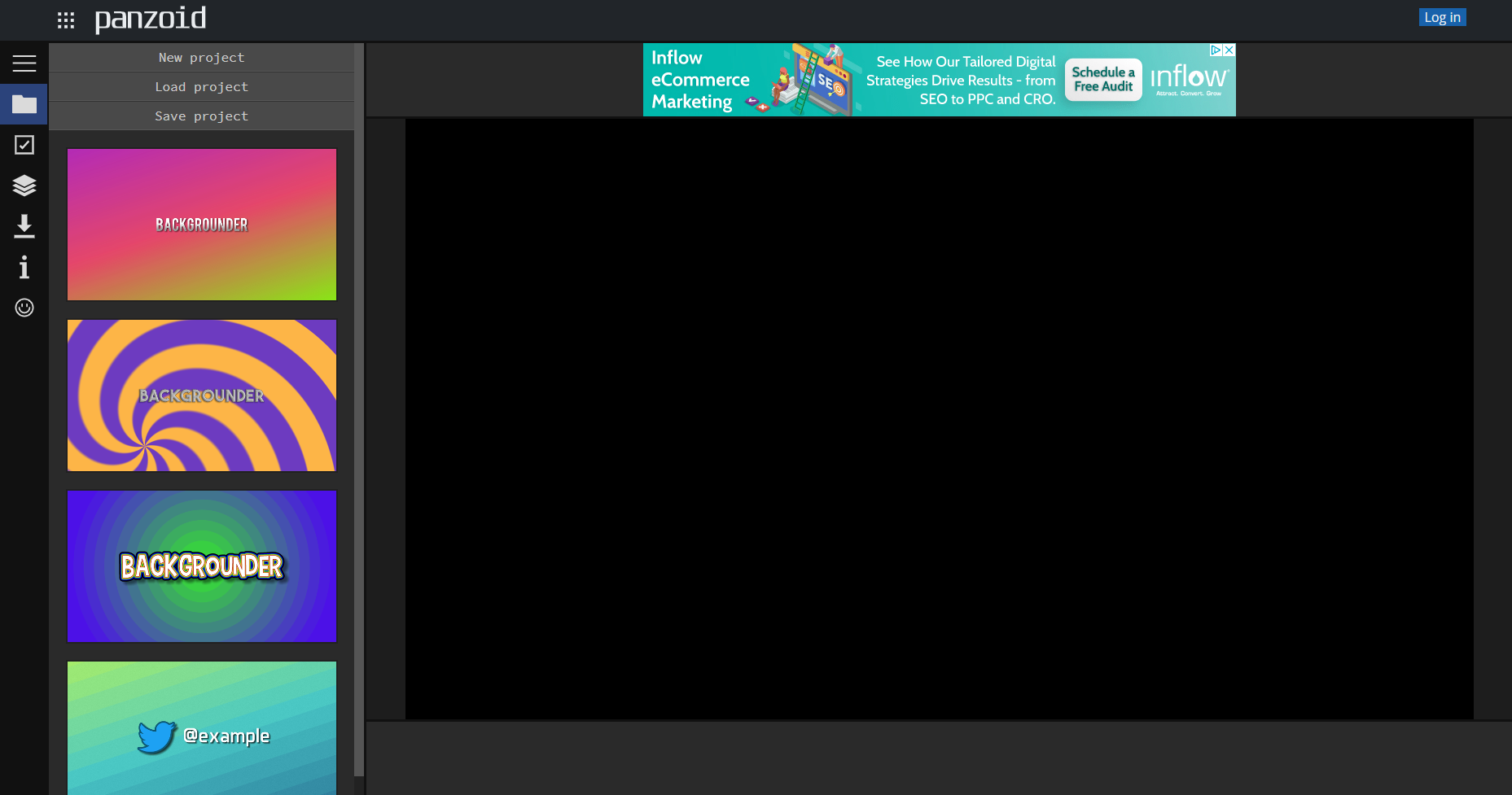Open the apps grid icon
The image size is (1512, 795).
[66, 20]
